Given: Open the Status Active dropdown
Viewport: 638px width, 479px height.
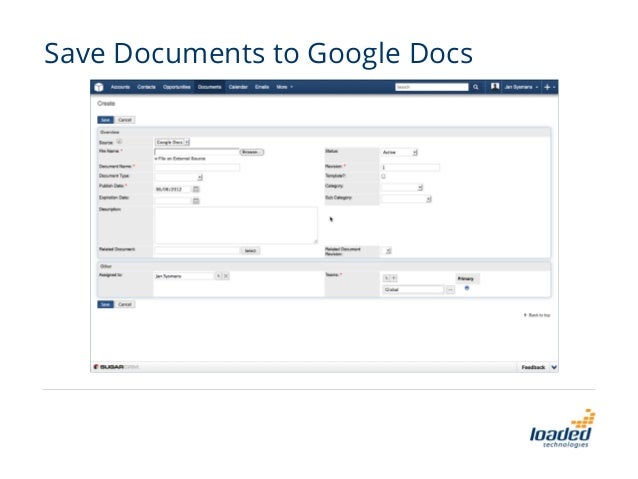Looking at the screenshot, I should 399,152.
